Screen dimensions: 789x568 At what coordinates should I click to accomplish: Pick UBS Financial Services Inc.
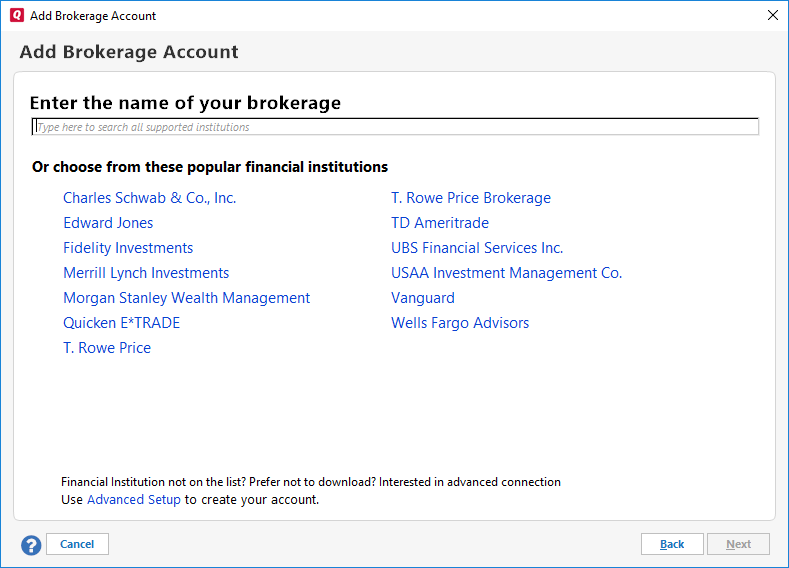(x=477, y=248)
